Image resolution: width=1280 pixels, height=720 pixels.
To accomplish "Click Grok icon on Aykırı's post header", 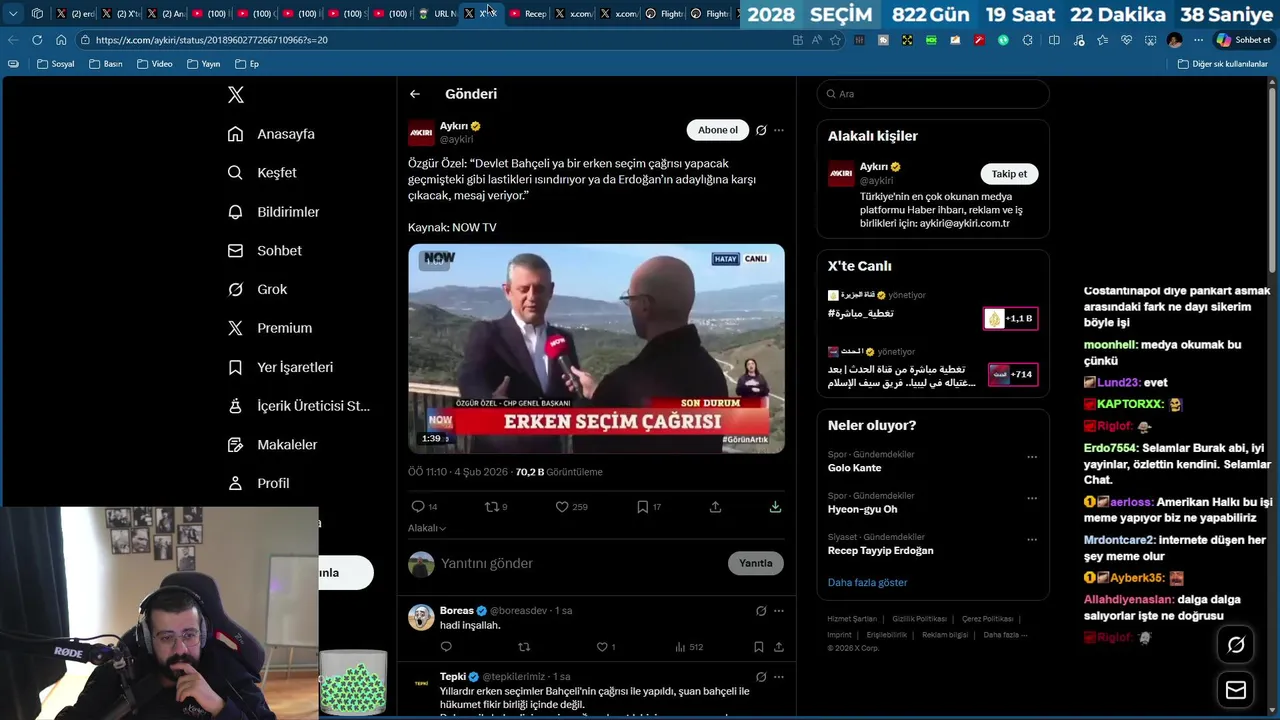I will click(x=761, y=130).
